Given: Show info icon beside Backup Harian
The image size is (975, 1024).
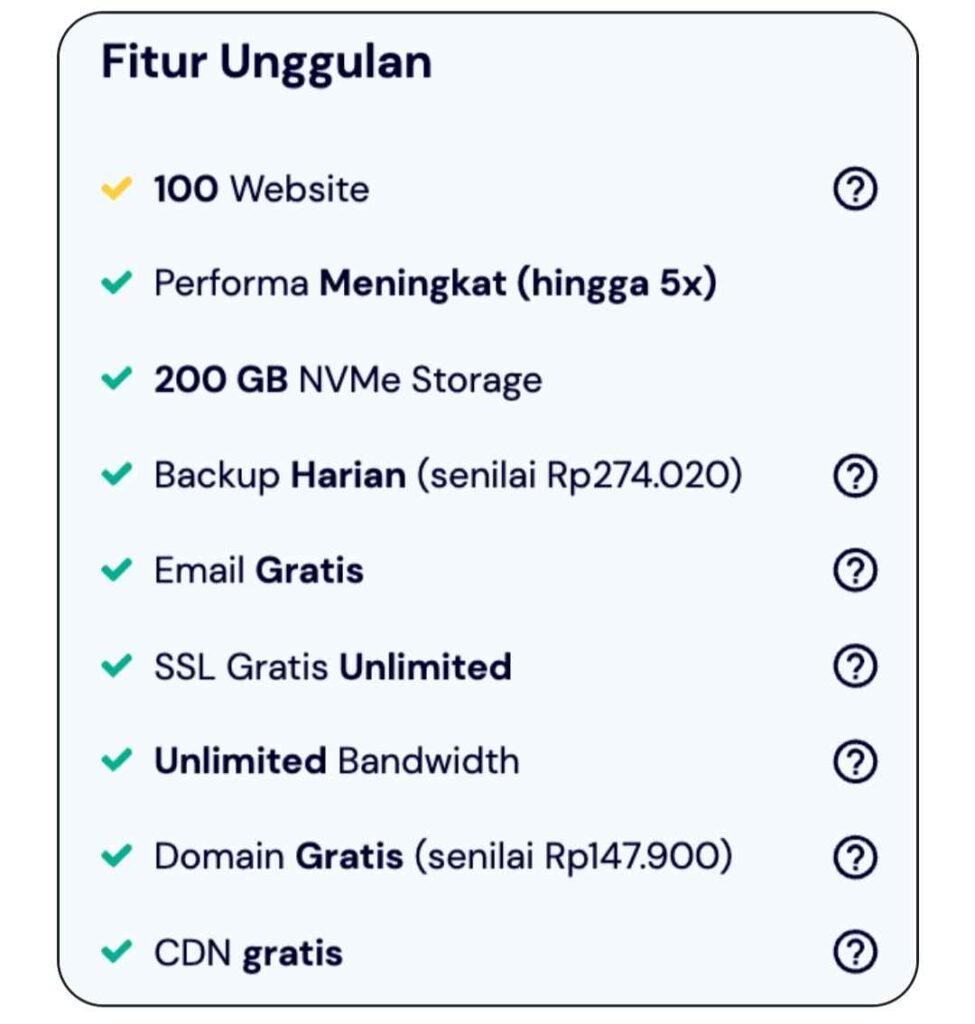Looking at the screenshot, I should point(855,475).
